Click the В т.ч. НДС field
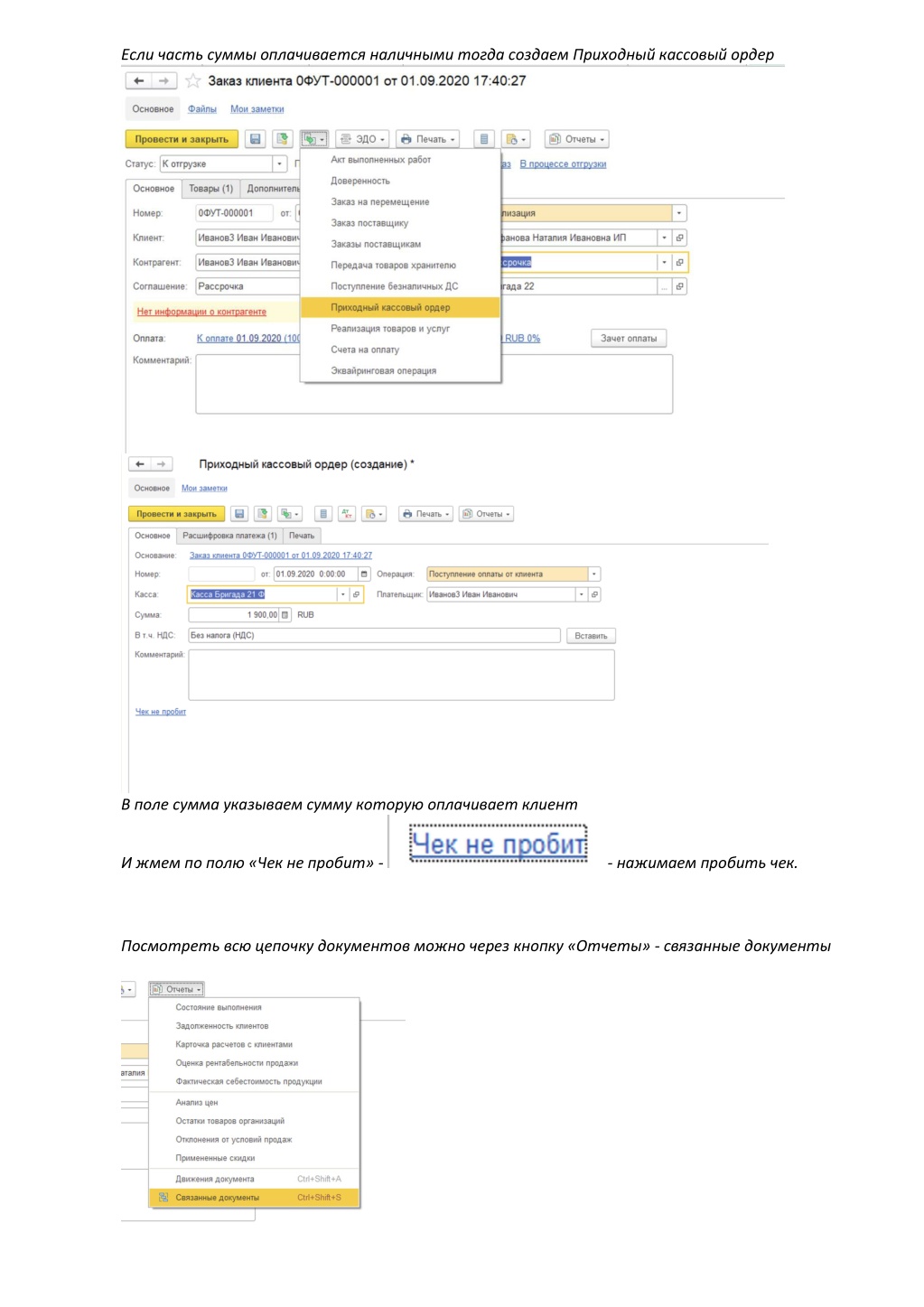Image resolution: width=924 pixels, height=1307 pixels. (374, 636)
